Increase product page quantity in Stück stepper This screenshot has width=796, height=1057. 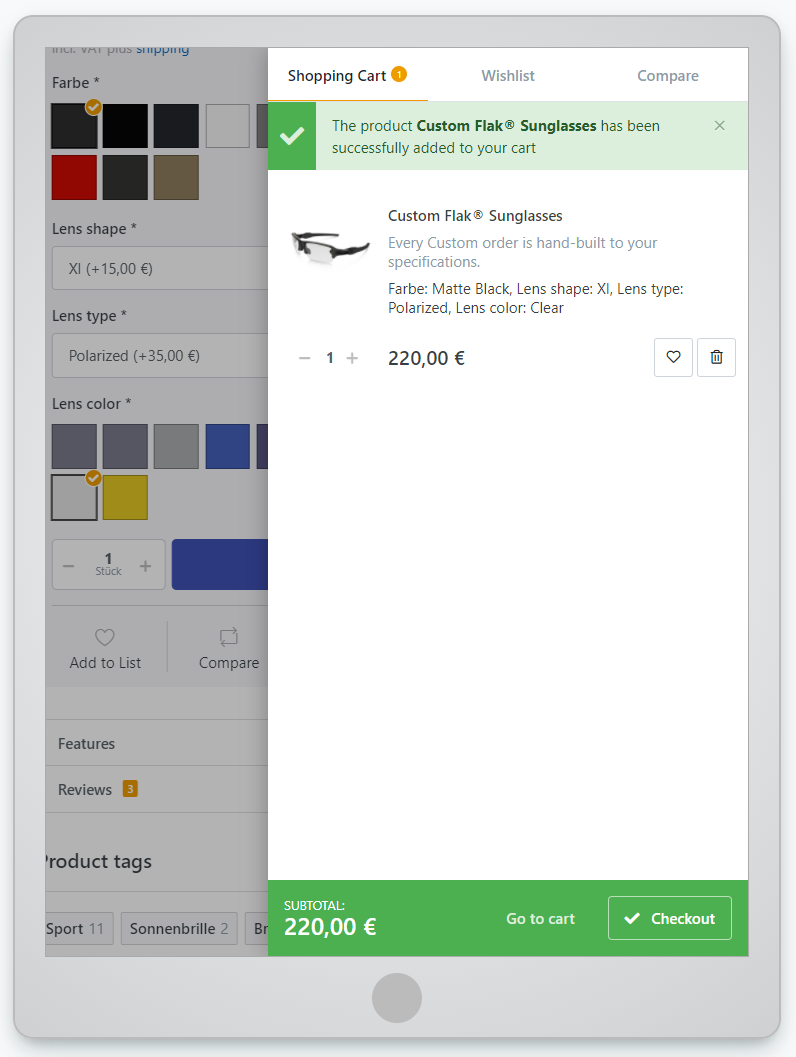click(146, 566)
